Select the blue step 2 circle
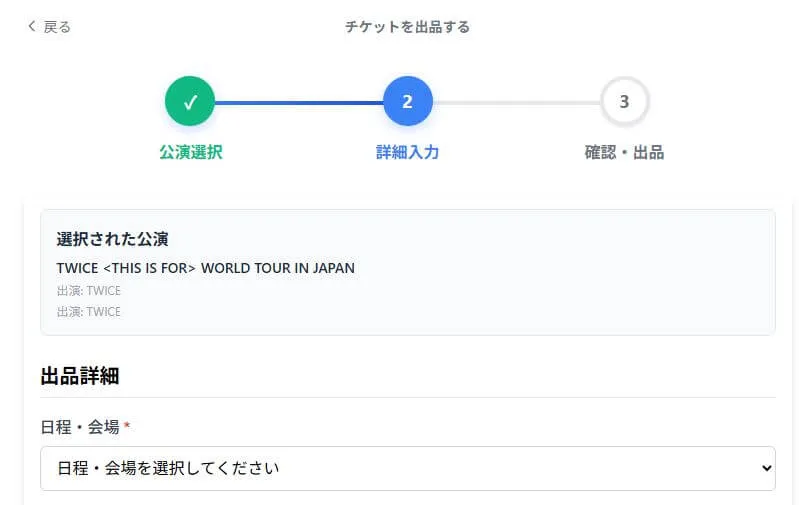This screenshot has width=799, height=505. 407,101
